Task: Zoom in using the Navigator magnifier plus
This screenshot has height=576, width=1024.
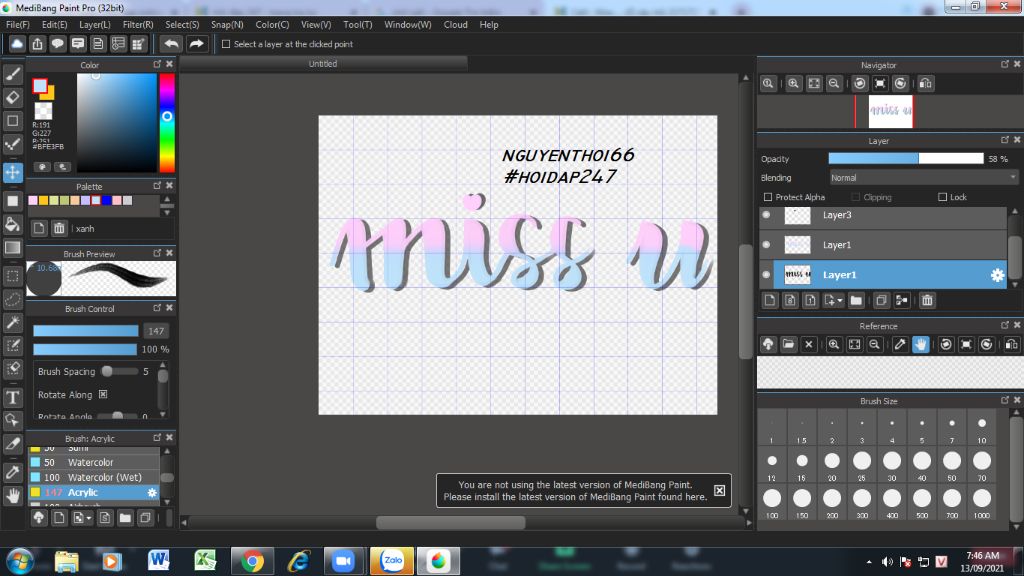Action: tap(793, 84)
